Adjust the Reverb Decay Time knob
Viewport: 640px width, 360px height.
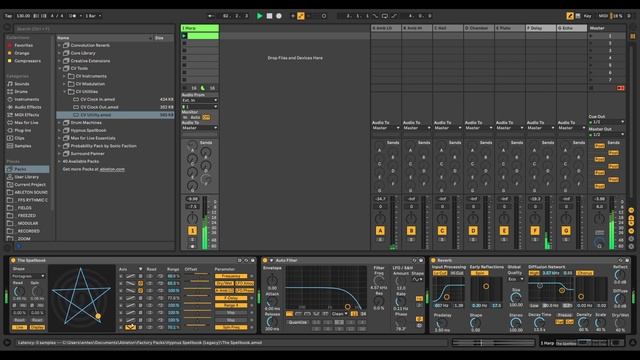[x=539, y=323]
